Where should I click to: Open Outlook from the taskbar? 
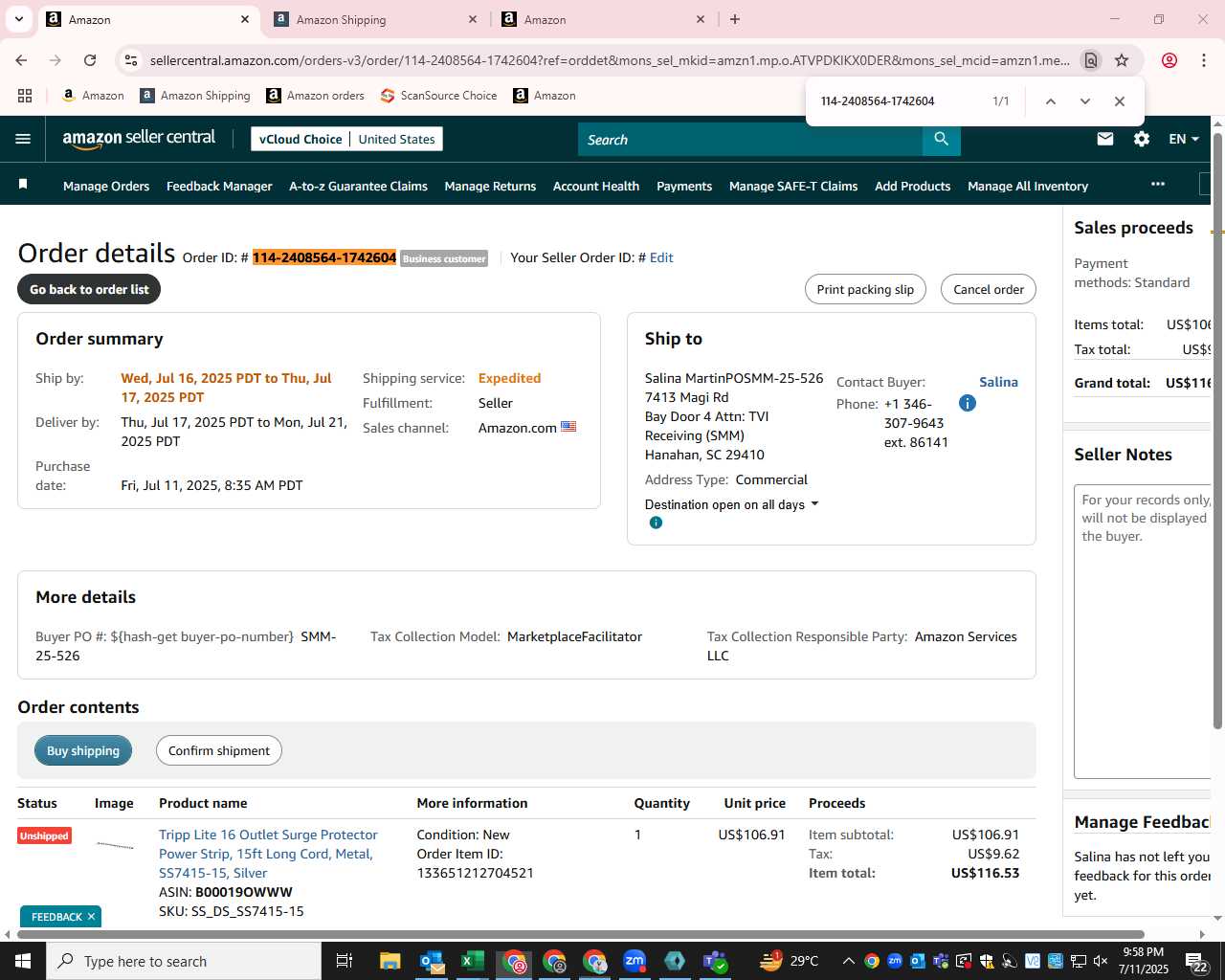pos(432,961)
